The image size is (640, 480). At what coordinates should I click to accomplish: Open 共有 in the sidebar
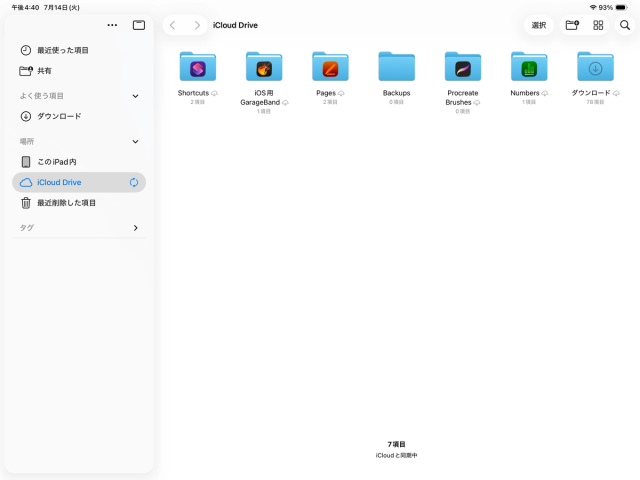click(79, 71)
